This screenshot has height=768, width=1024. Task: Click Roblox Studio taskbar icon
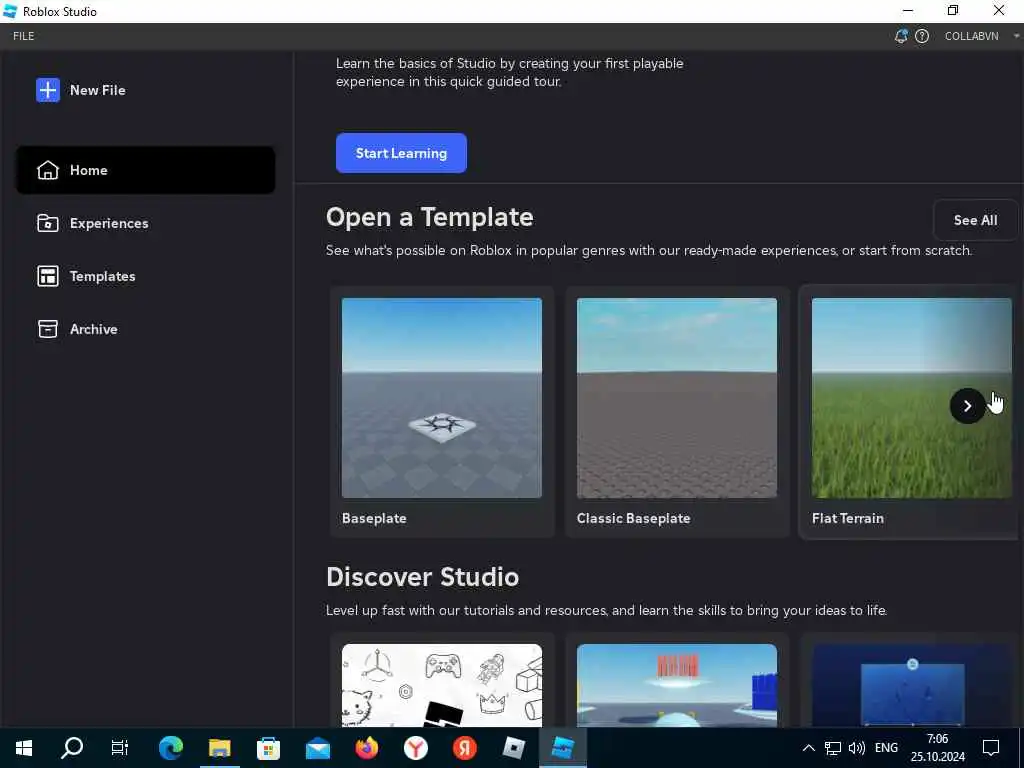pyautogui.click(x=562, y=748)
